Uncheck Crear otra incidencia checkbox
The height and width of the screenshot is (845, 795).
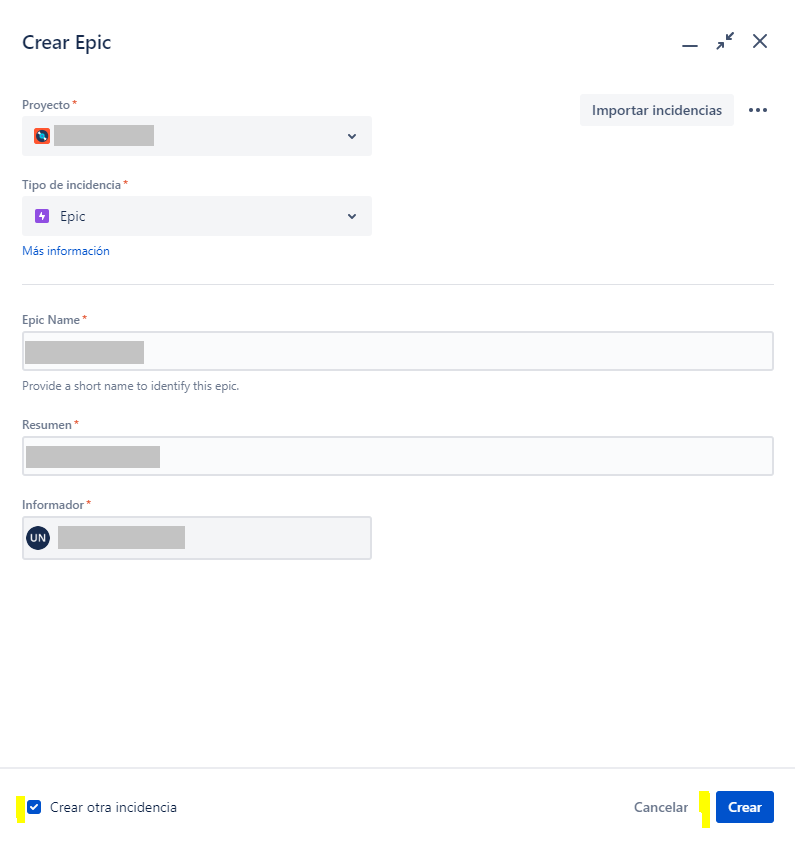tap(34, 807)
